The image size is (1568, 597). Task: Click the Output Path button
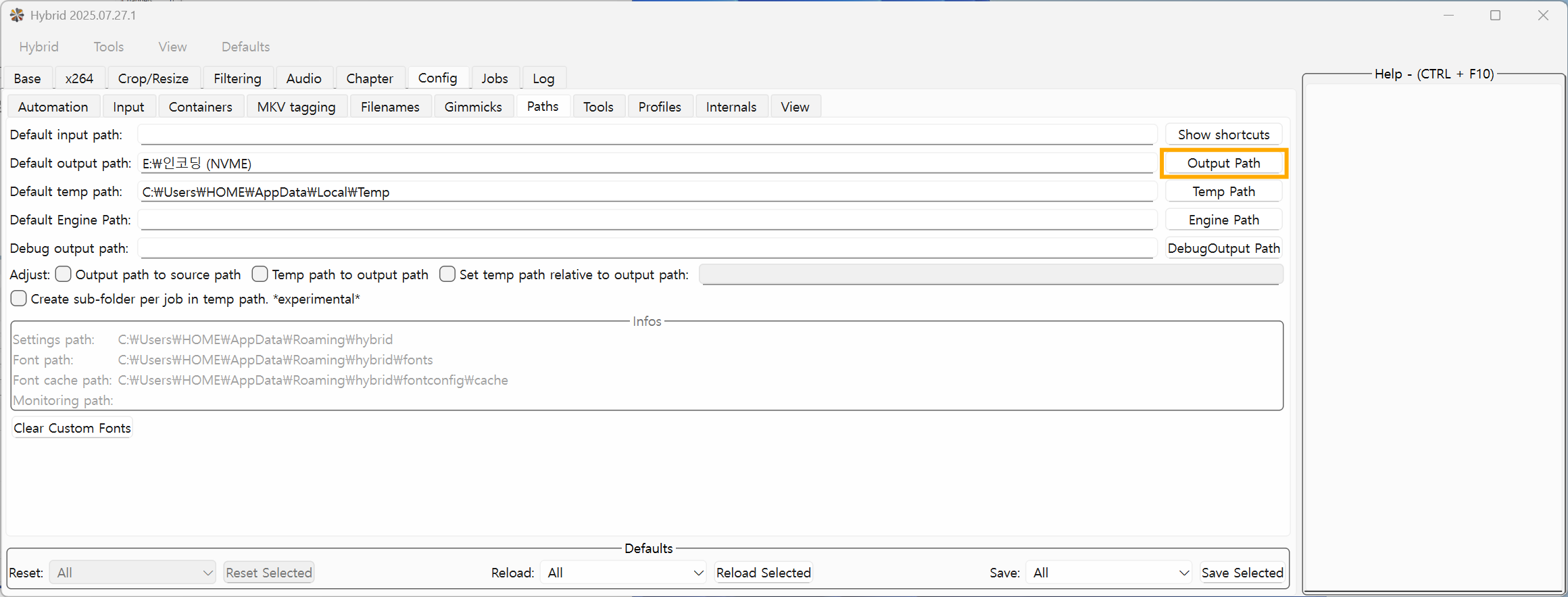1223,163
